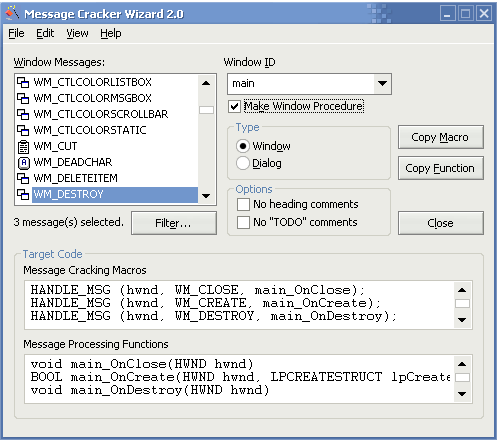This screenshot has width=497, height=440.
Task: Click the Copy Macro button
Action: click(440, 137)
